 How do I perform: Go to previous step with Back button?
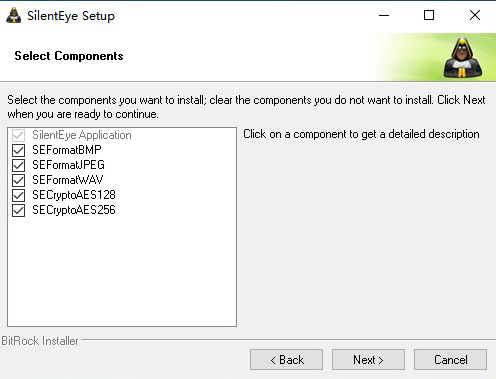286,360
